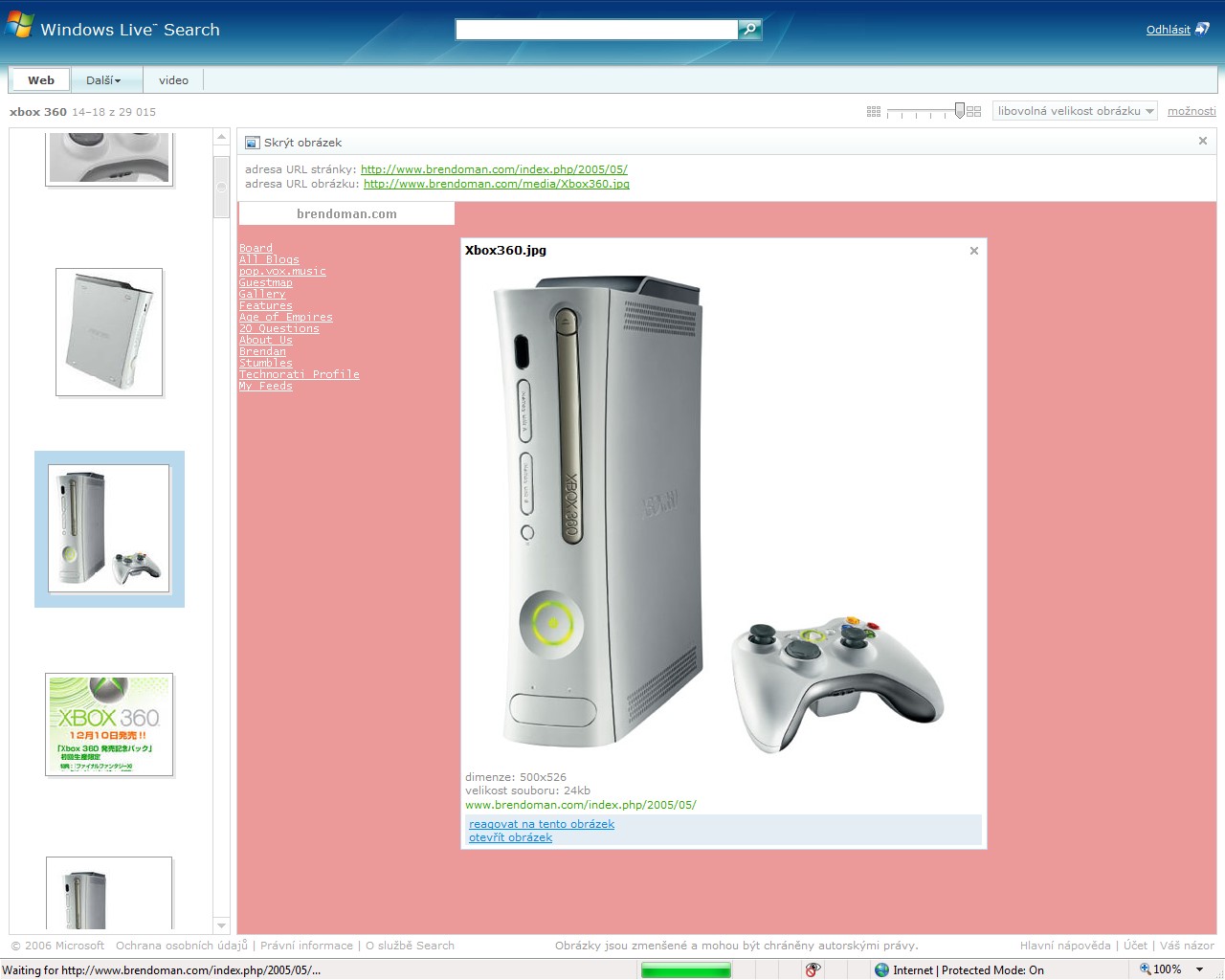Click the Protected Mode: On status text
1225x980 pixels.
(992, 970)
